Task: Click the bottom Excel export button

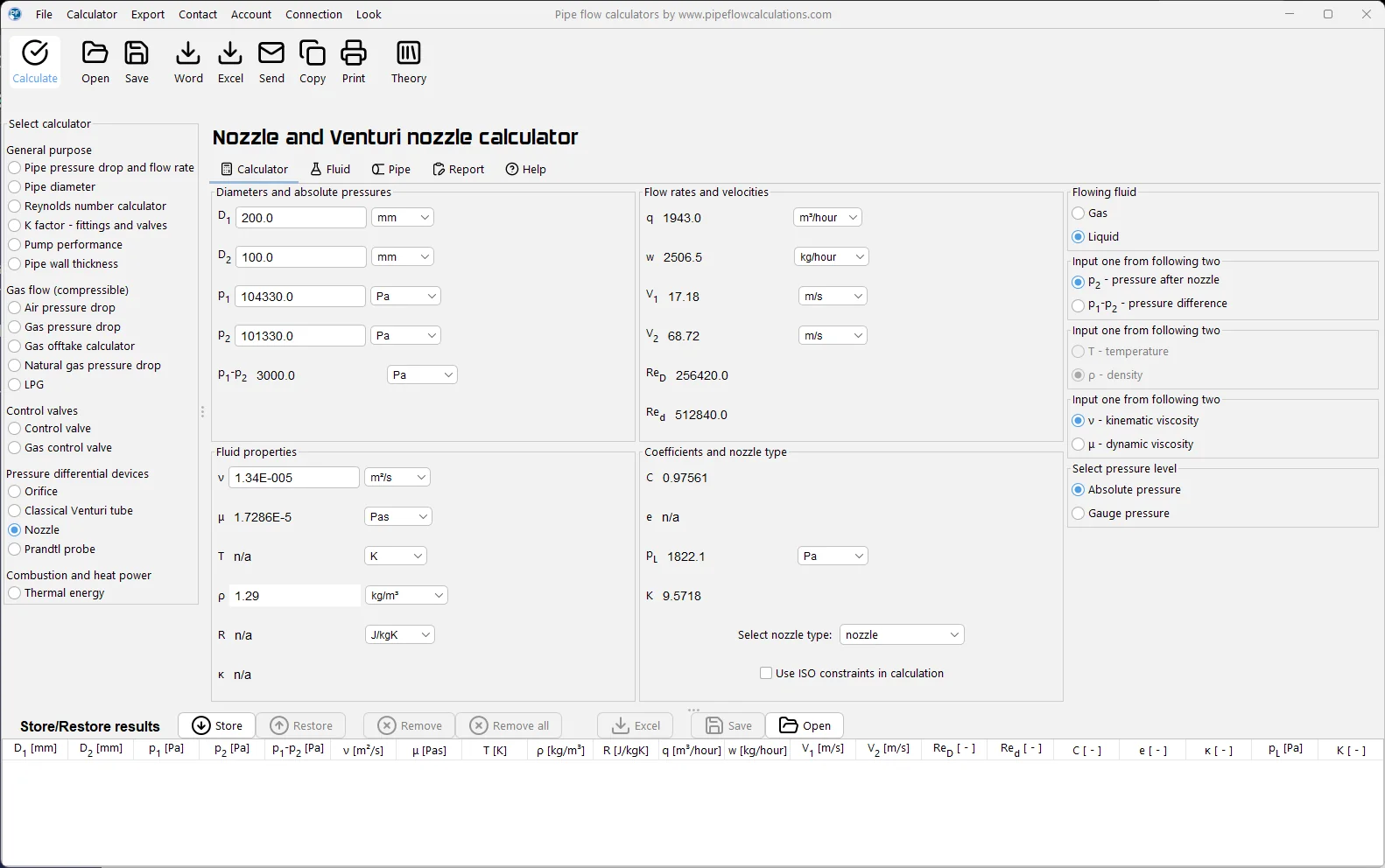Action: 636,725
